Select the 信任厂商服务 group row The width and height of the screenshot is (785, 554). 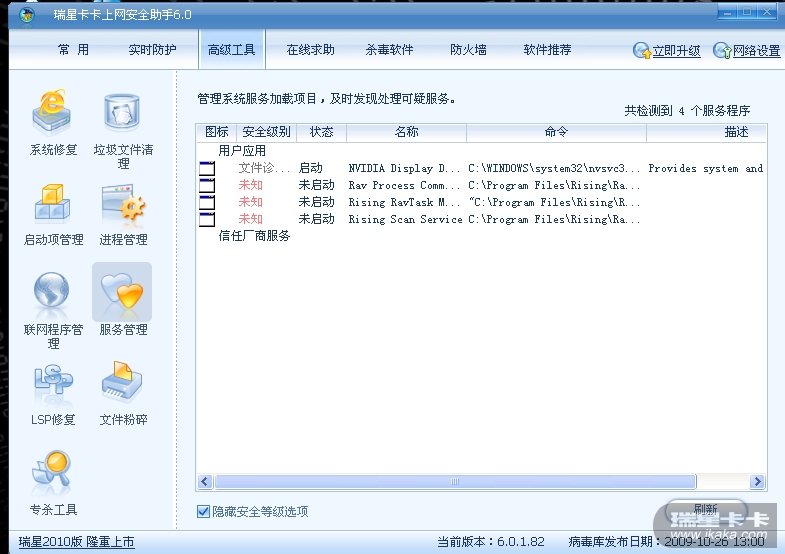pos(254,236)
